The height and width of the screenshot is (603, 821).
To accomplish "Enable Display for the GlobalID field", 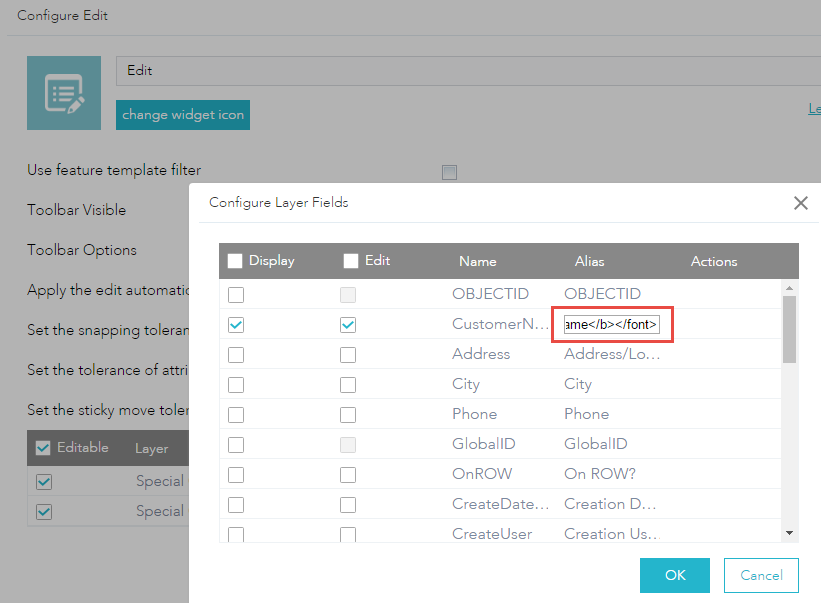I will click(236, 445).
